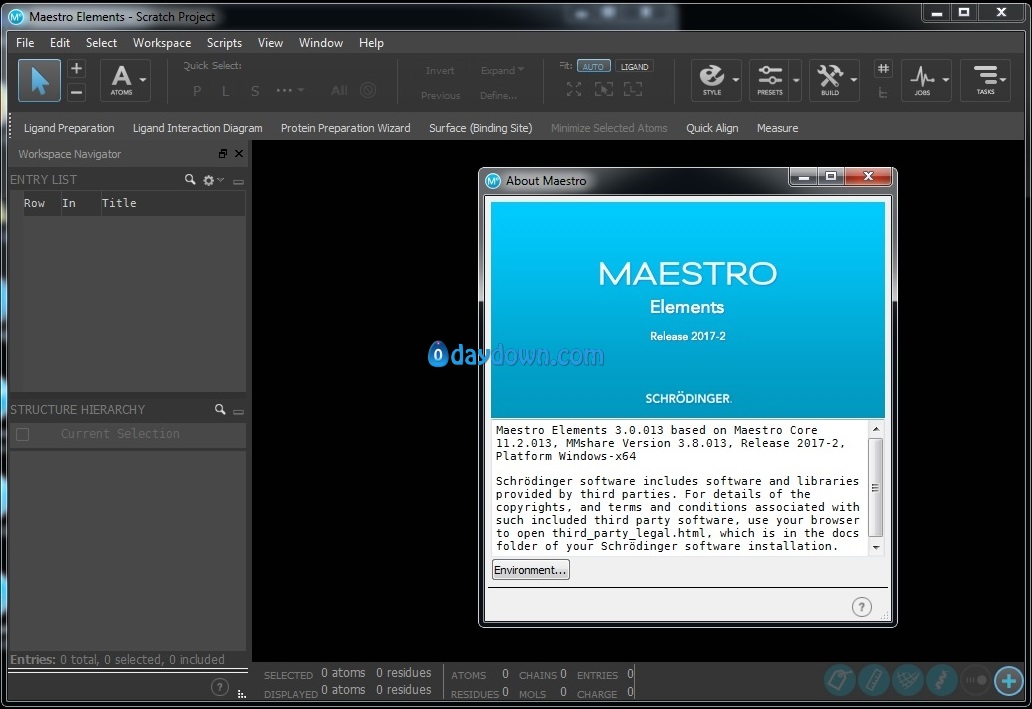The width and height of the screenshot is (1032, 709).
Task: Toggle the AUTO fit mode
Action: pos(593,66)
